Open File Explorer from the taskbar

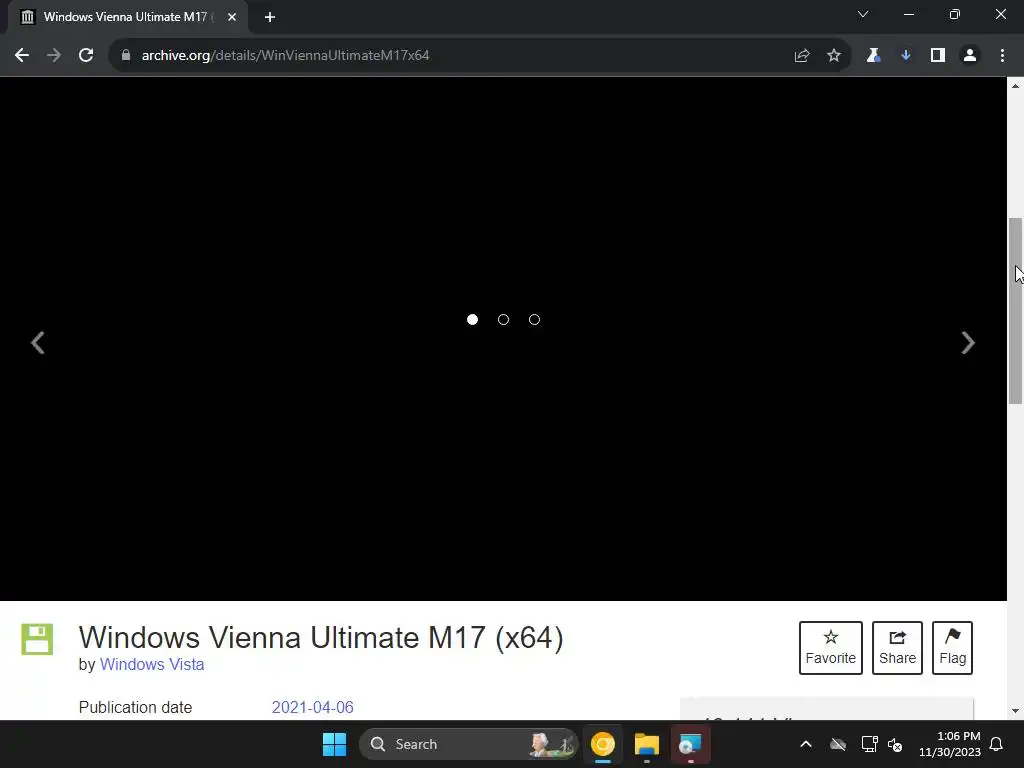click(x=647, y=744)
